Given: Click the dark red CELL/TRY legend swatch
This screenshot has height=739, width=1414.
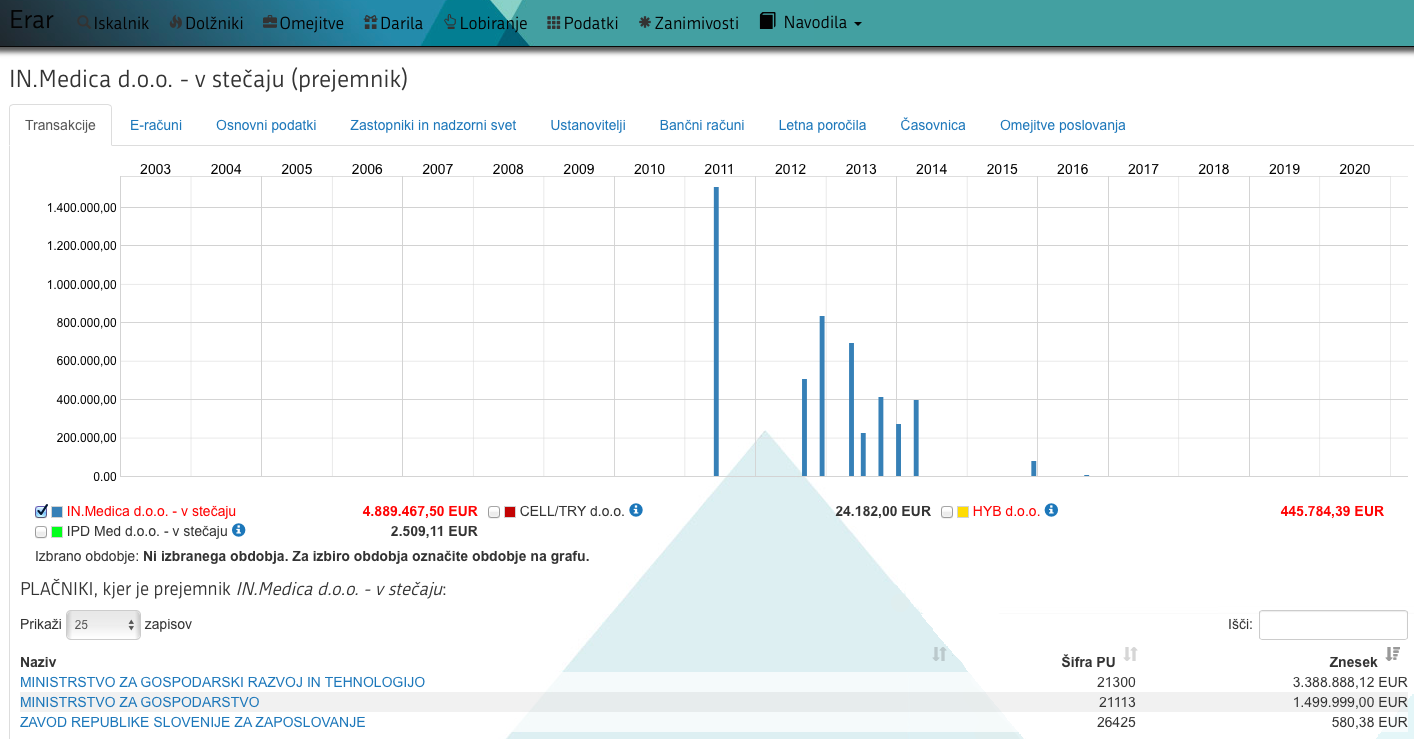Looking at the screenshot, I should click(x=510, y=512).
